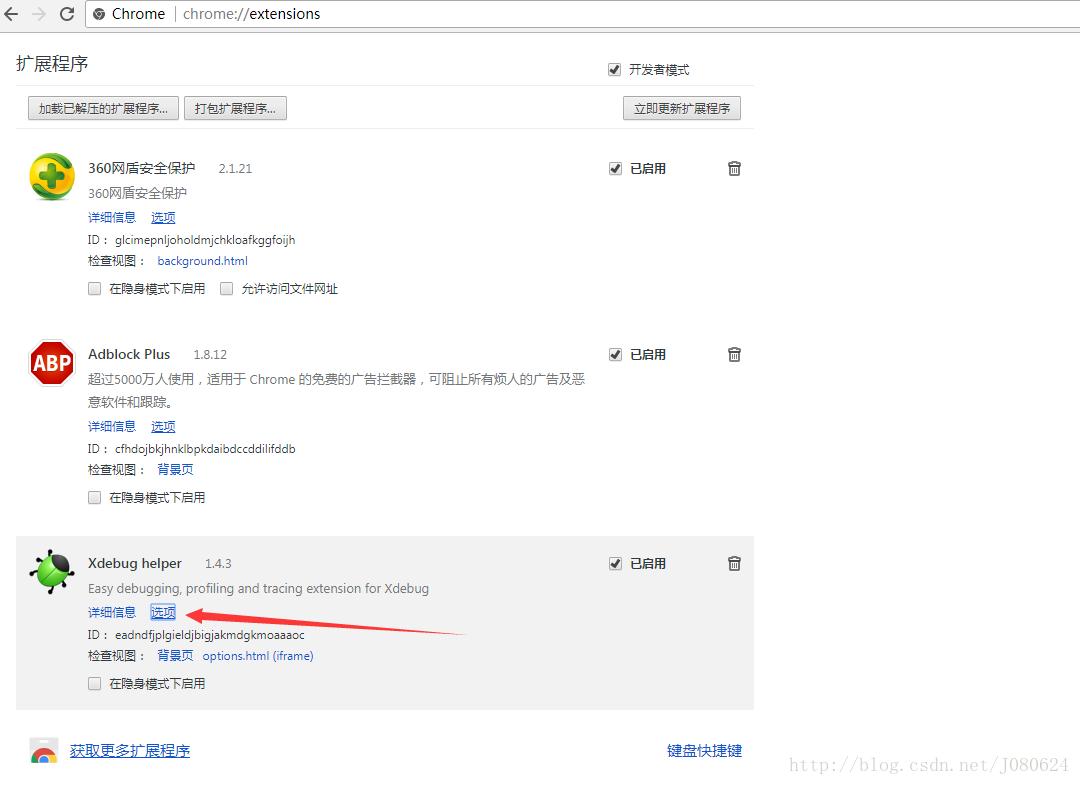Click the Xdebug helper green bug icon

(x=52, y=572)
